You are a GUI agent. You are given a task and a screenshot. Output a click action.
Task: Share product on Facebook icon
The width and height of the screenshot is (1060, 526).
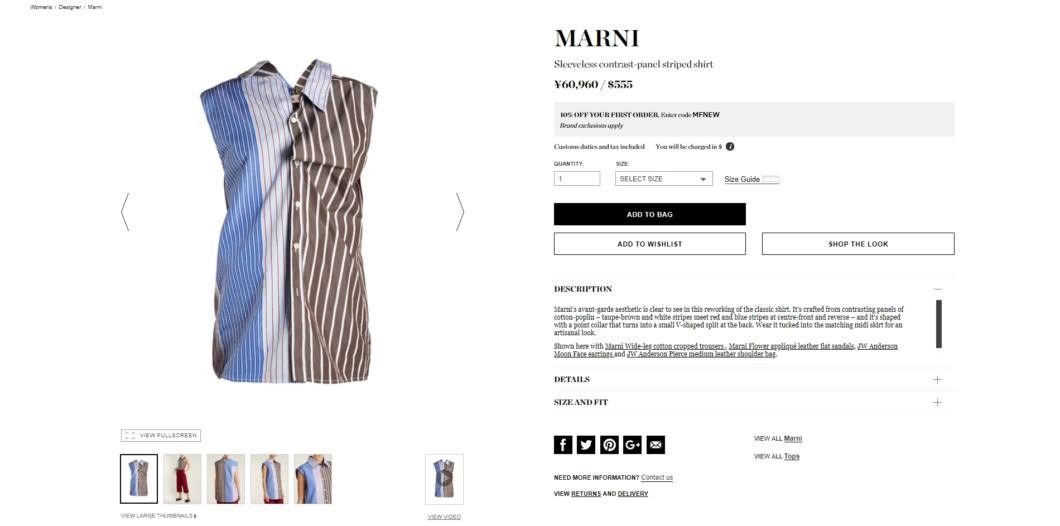pyautogui.click(x=562, y=445)
